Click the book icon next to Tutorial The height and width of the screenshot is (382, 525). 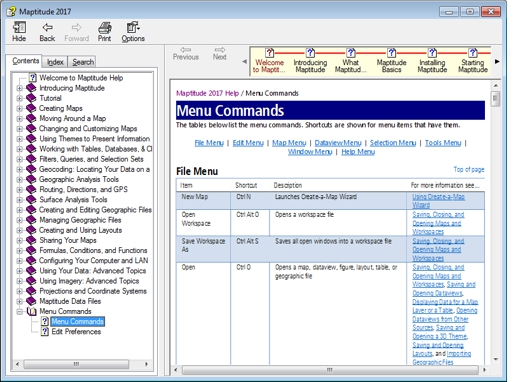coord(31,98)
